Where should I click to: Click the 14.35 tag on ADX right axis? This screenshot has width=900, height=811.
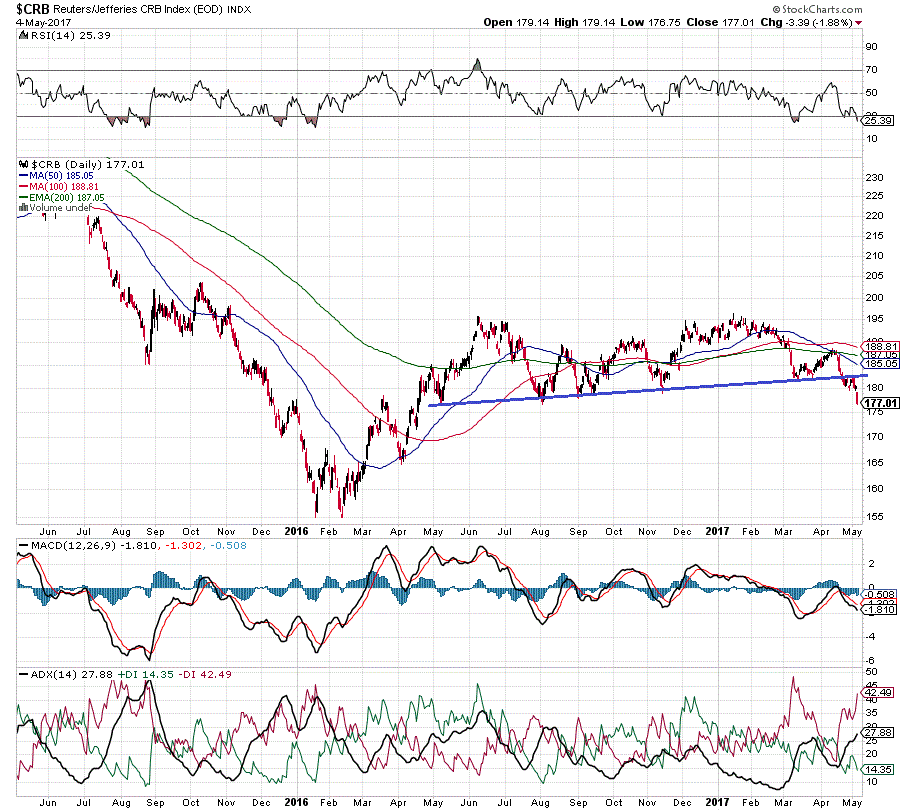[x=878, y=769]
